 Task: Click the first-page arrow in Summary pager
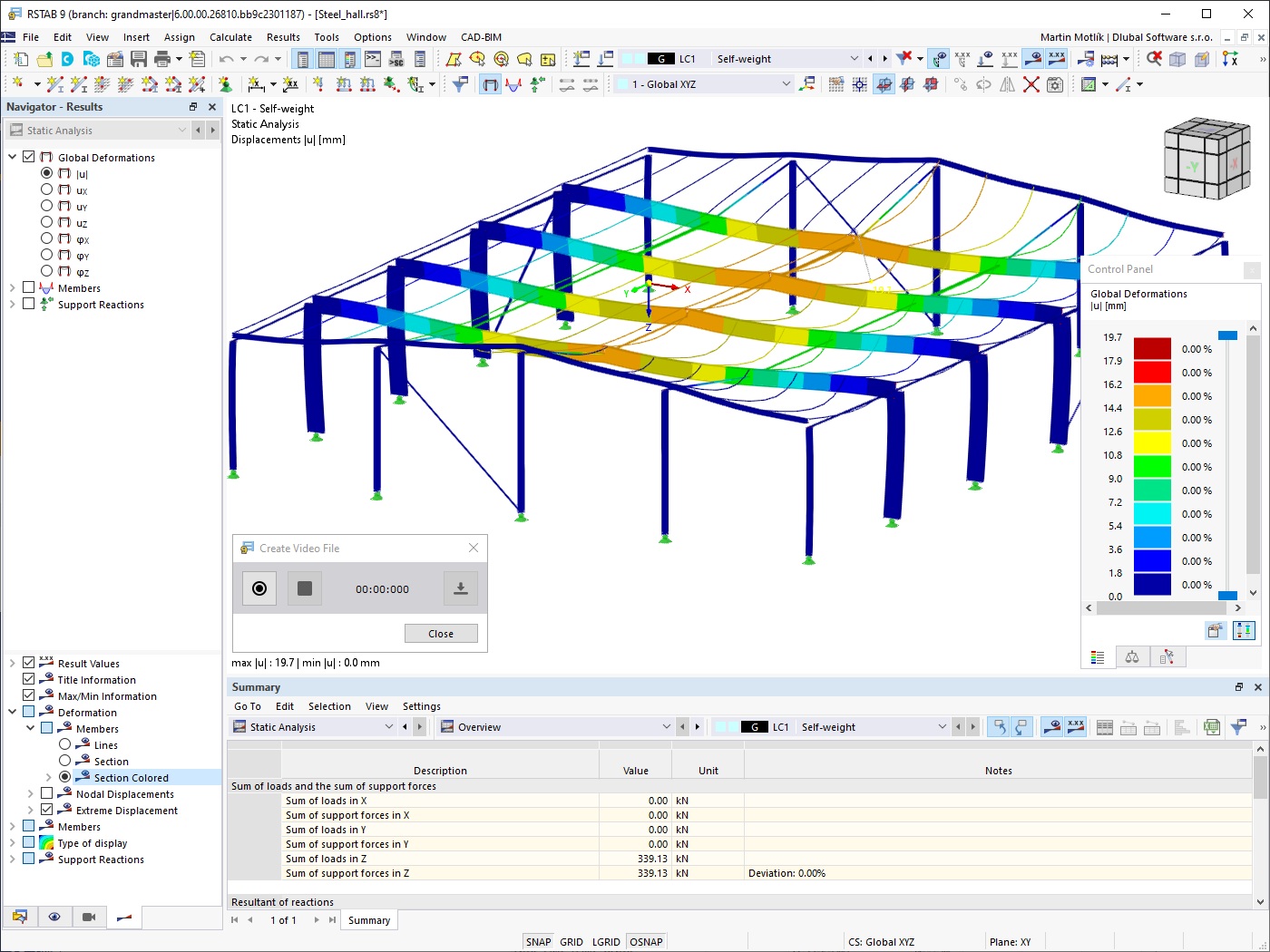coord(235,920)
